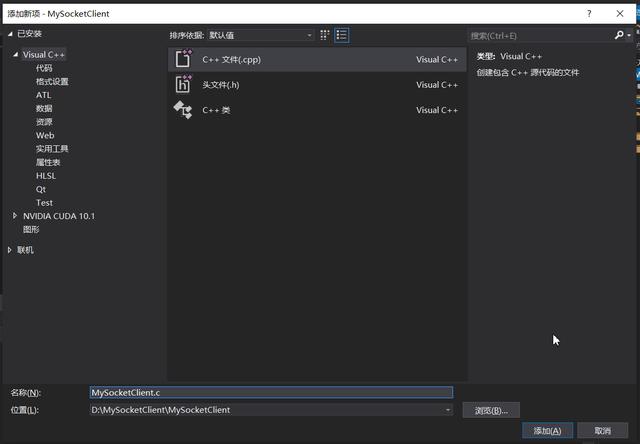Select the 实用工具 category

pos(52,149)
